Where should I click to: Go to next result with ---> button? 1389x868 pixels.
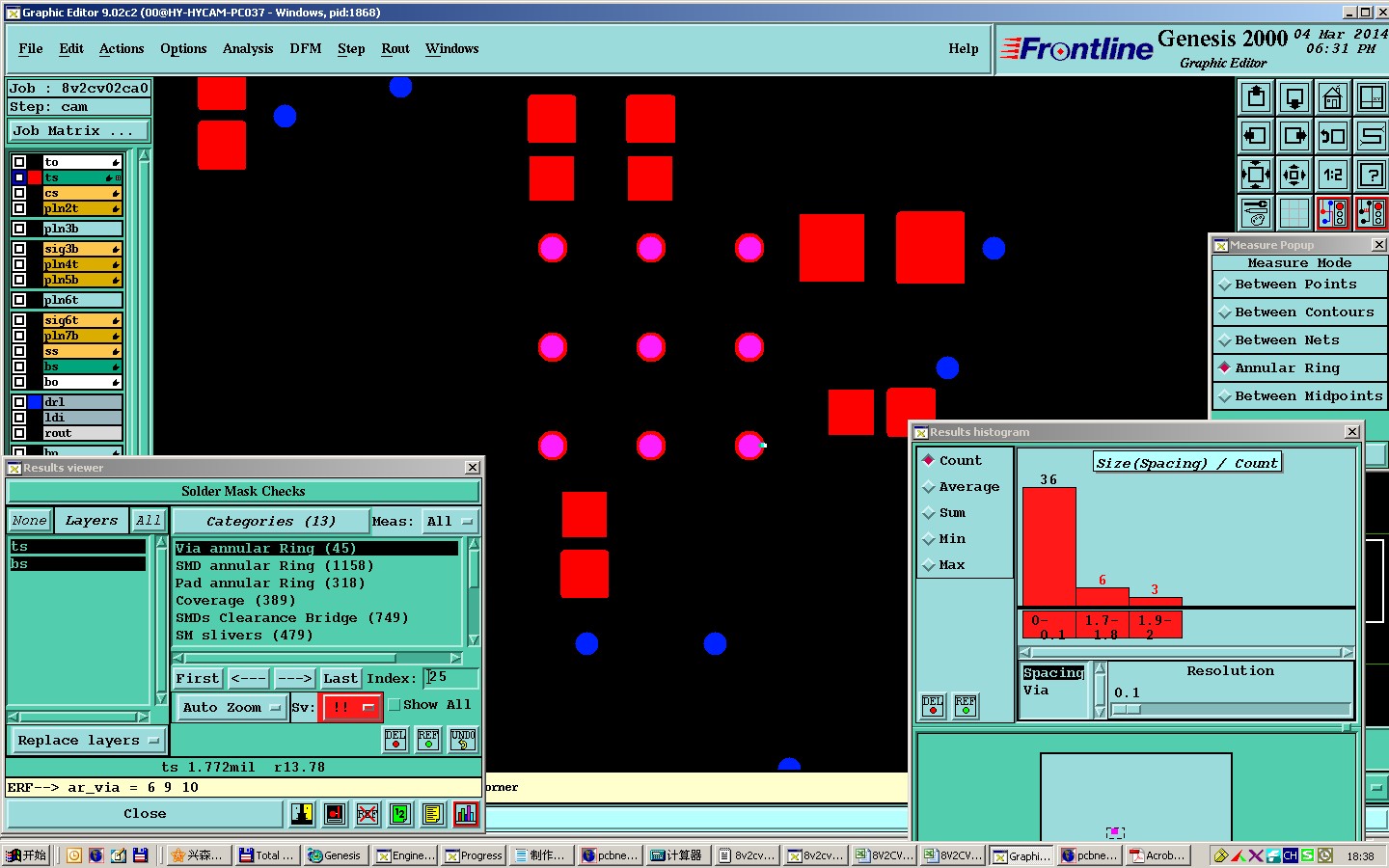(294, 679)
